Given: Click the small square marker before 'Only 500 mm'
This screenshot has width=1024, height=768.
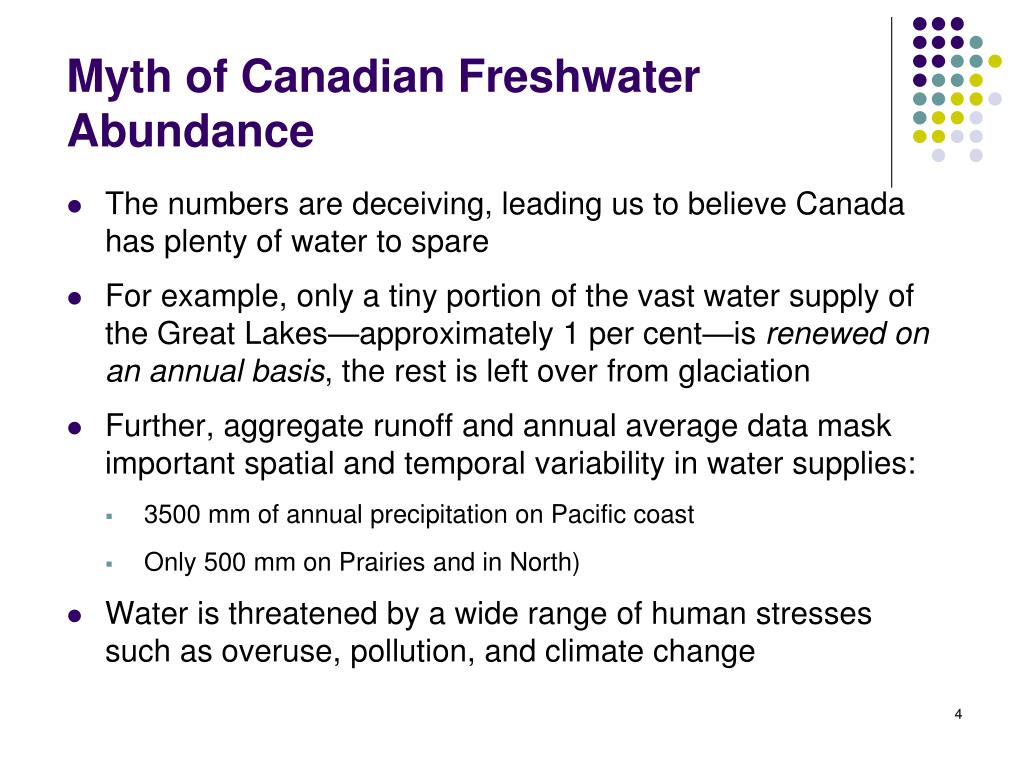Looking at the screenshot, I should (109, 564).
